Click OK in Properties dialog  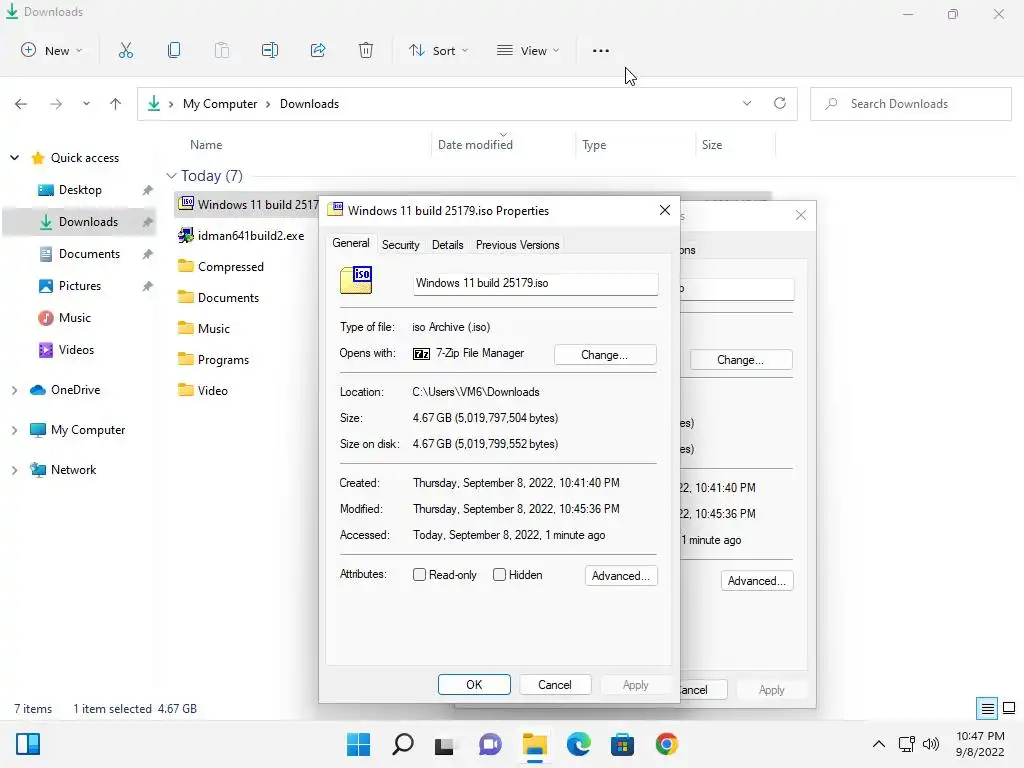[x=474, y=684]
